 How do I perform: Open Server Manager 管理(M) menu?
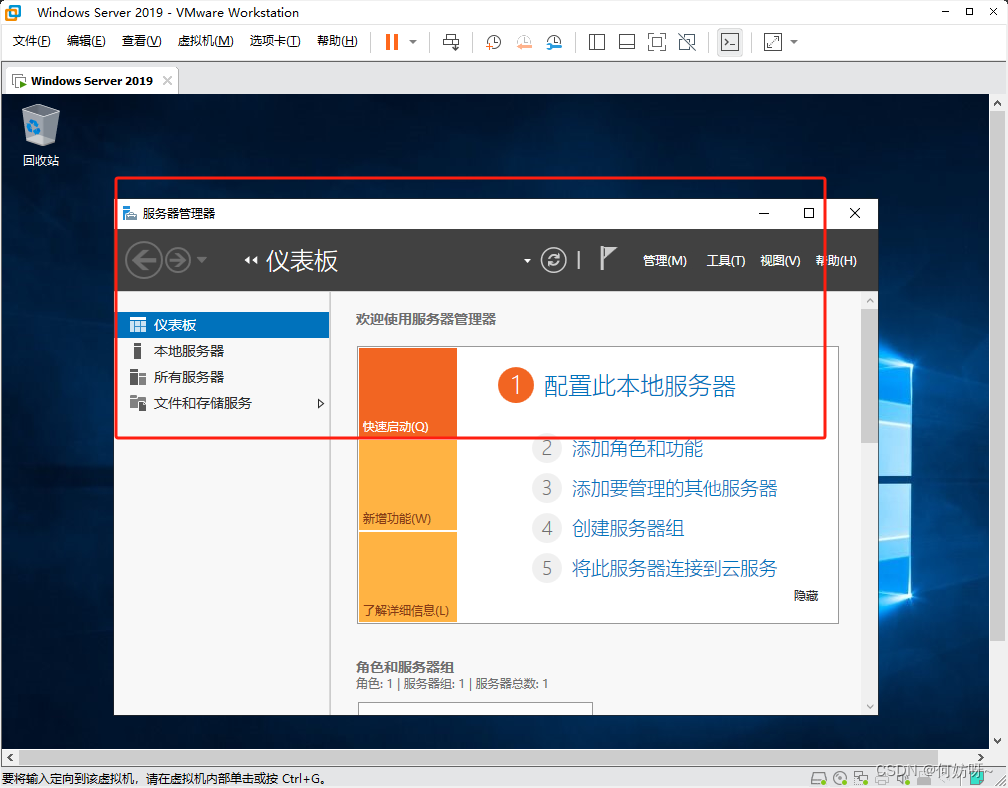(x=665, y=261)
